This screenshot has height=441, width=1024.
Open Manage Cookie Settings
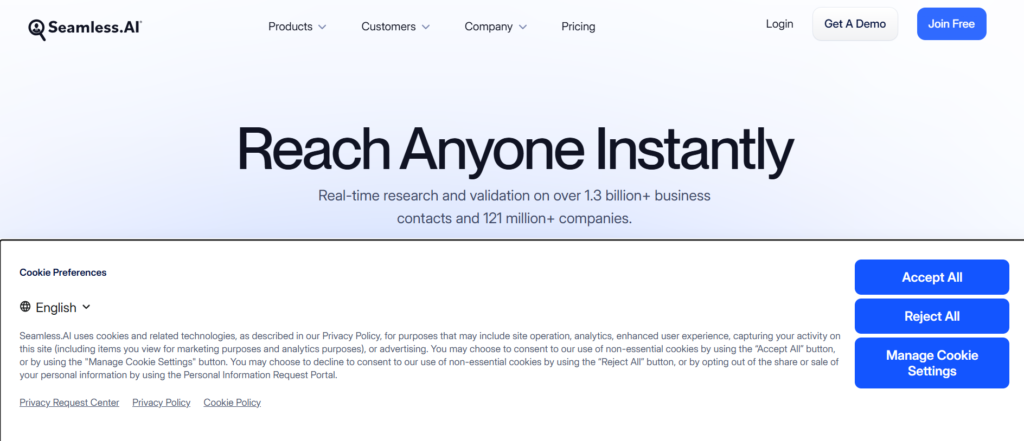coord(931,363)
